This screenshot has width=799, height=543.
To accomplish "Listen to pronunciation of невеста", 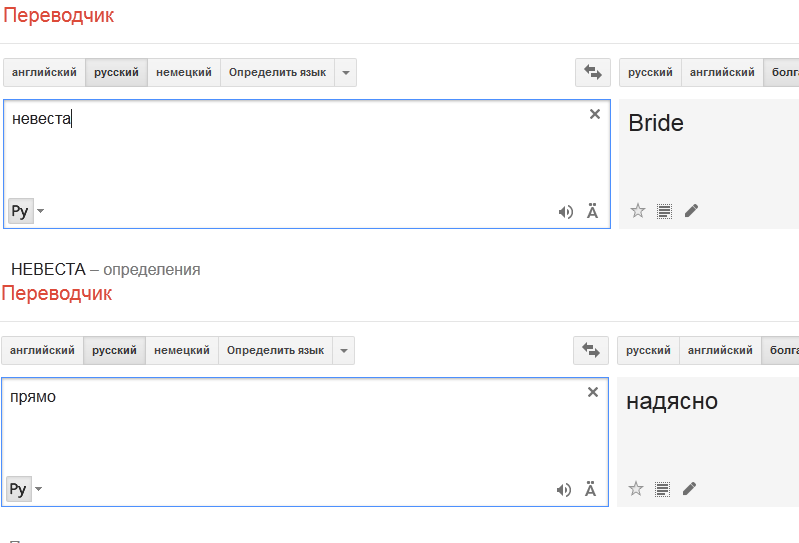I will click(566, 212).
